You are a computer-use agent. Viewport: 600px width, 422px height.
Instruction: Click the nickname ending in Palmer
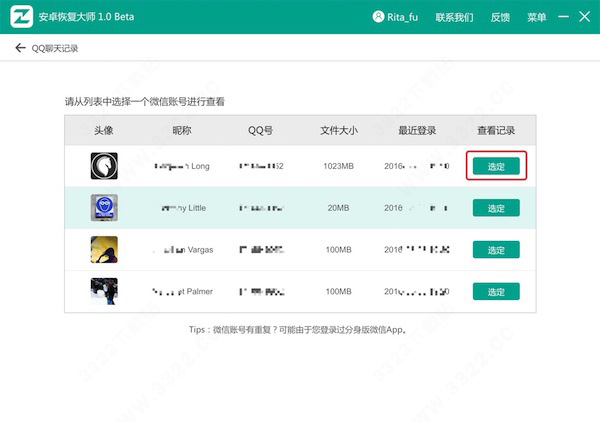(182, 292)
